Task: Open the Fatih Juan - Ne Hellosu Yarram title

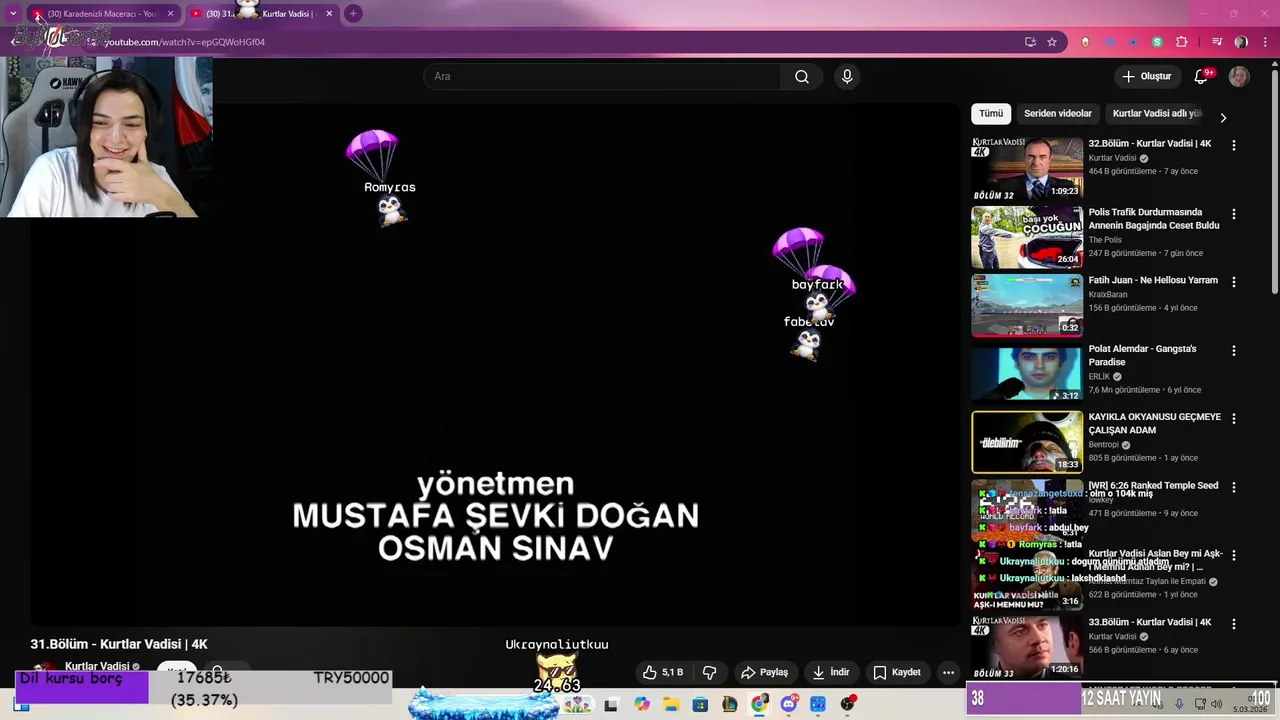Action: [x=1153, y=281]
